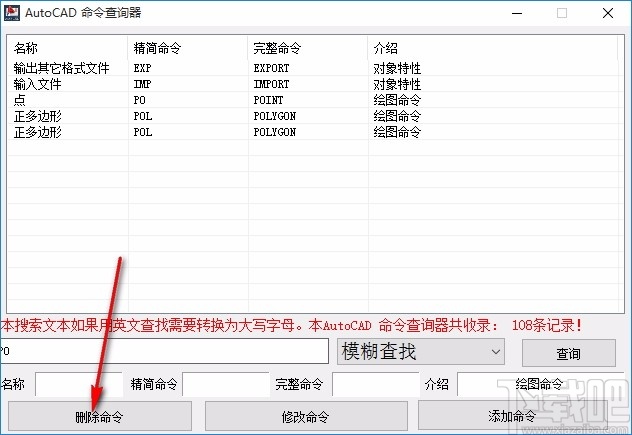Click the 查询 search button

pos(569,353)
